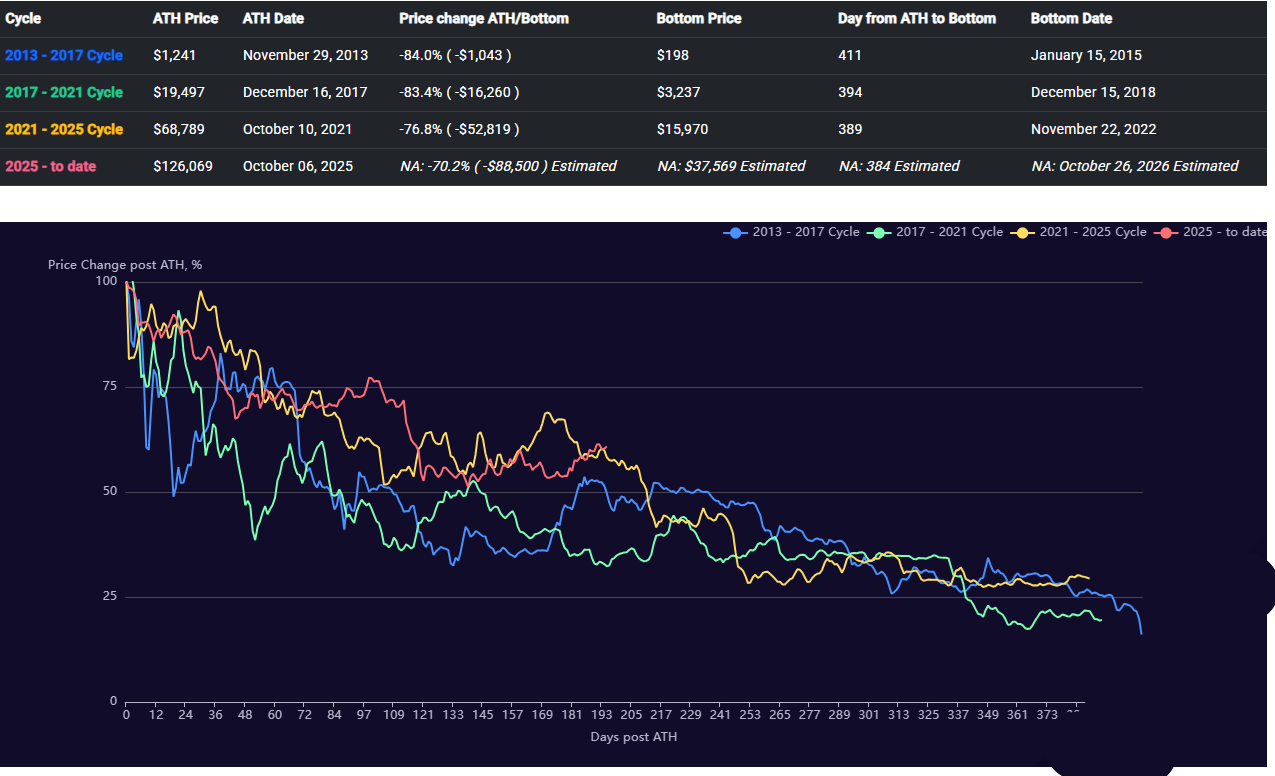Toggle 2021 - 2025 Cycle legend label text

click(1093, 232)
